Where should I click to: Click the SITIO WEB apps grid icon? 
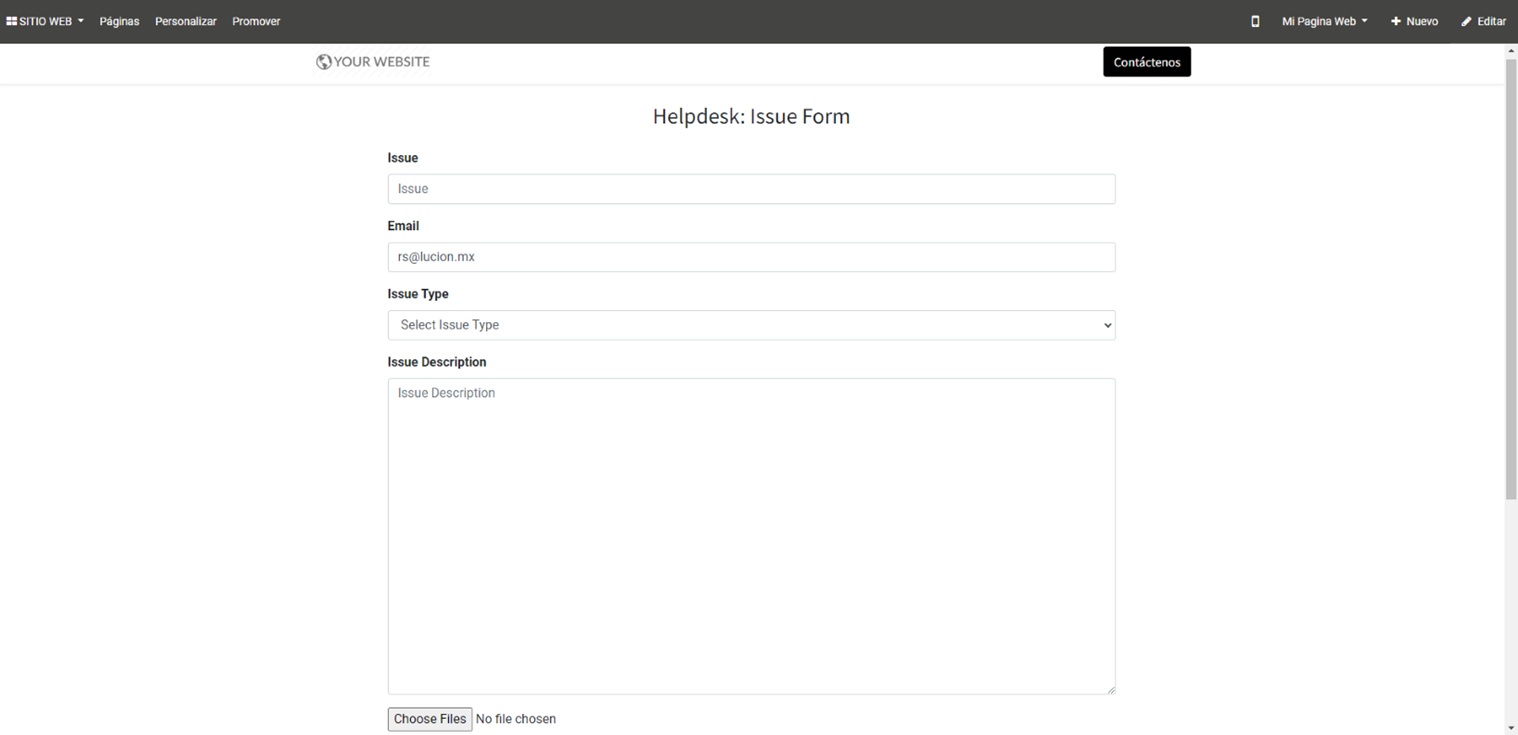12,21
